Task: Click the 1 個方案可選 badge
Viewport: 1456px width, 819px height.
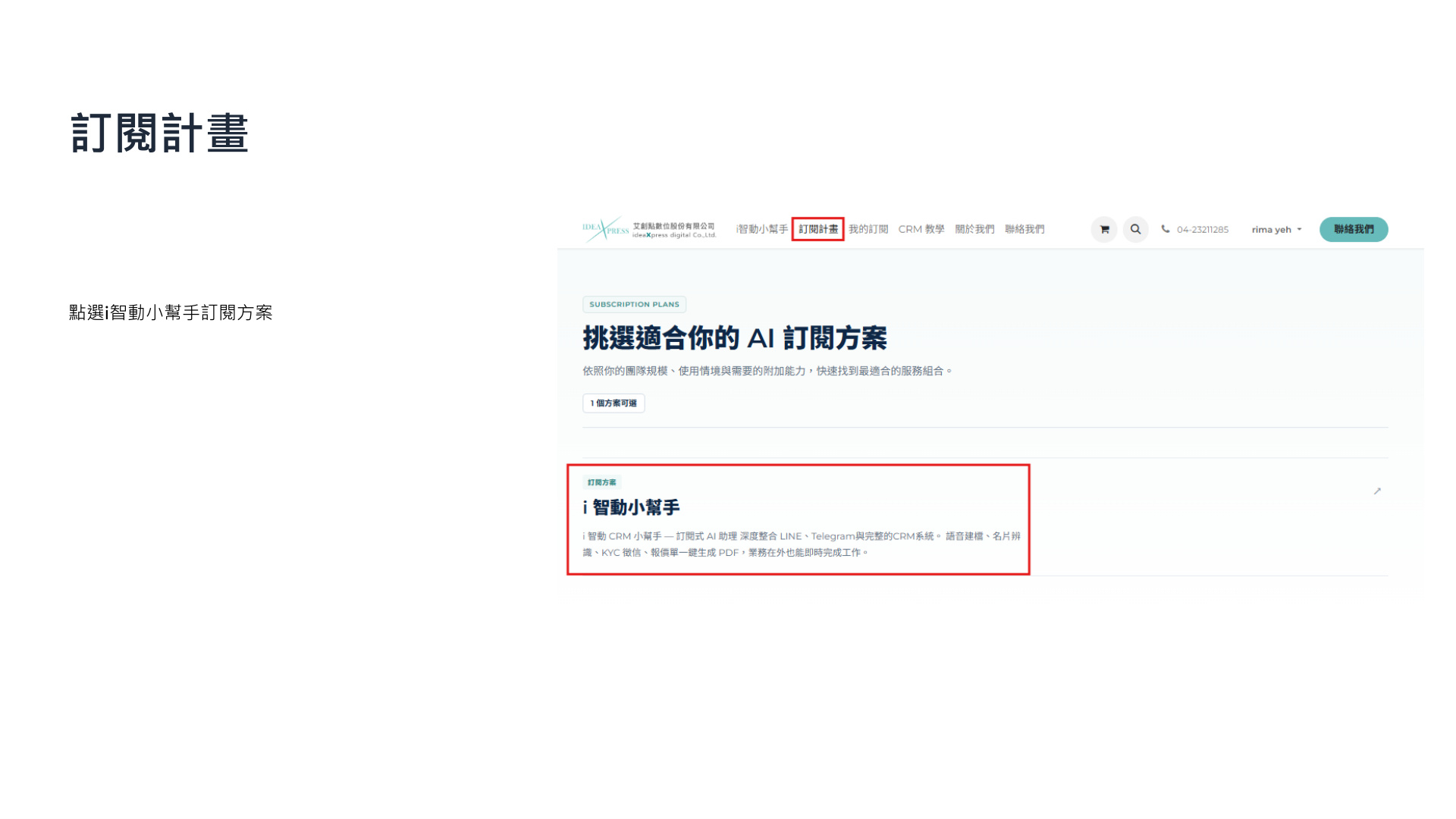Action: (613, 403)
